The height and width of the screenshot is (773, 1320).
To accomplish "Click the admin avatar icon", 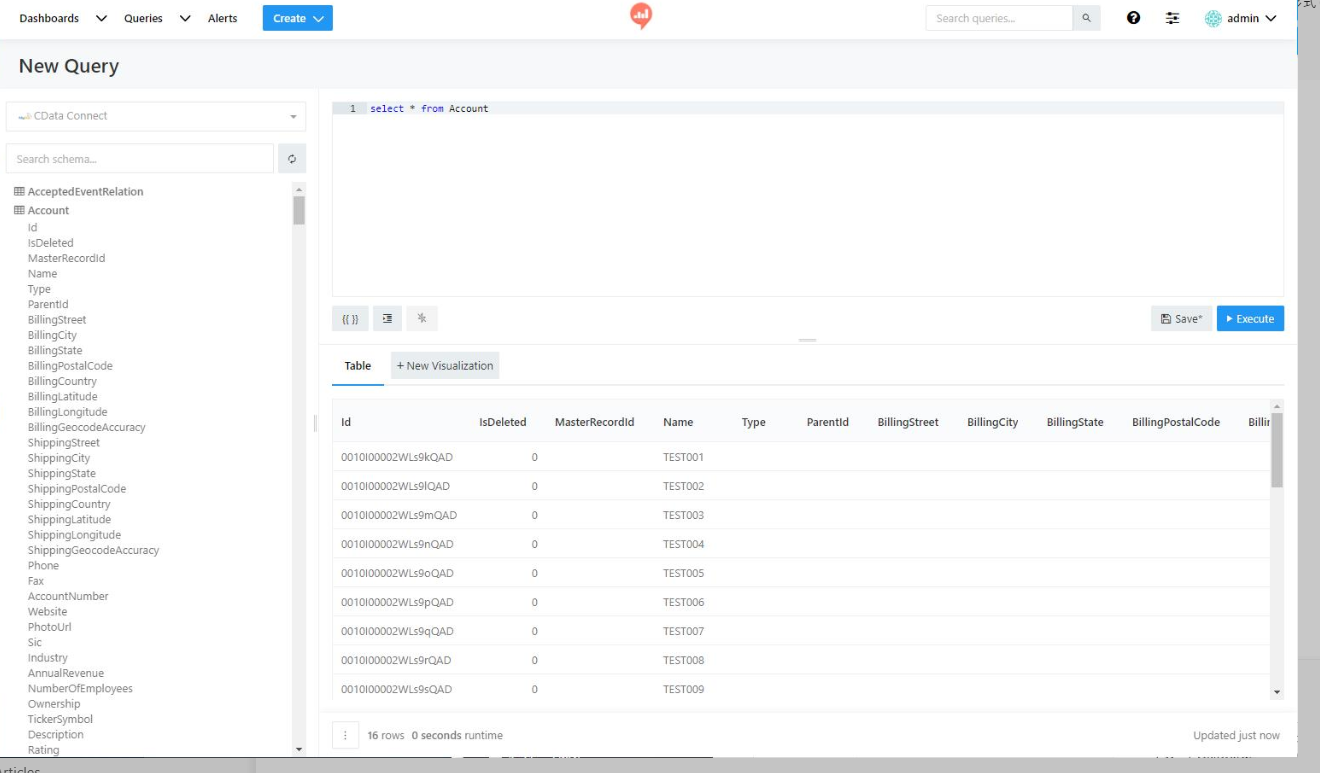I will [x=1213, y=18].
